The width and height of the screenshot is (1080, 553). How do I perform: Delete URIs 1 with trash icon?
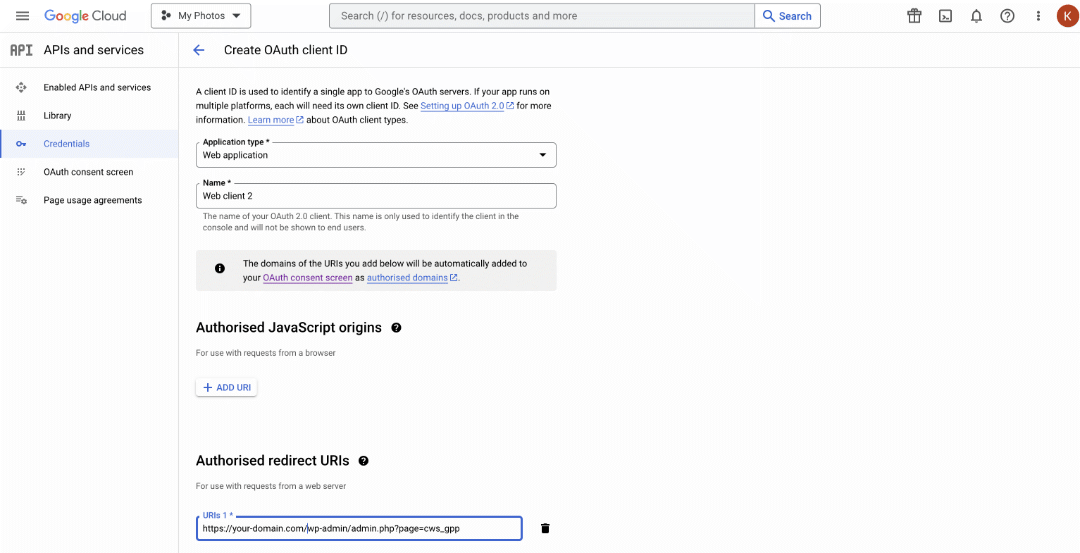[546, 528]
